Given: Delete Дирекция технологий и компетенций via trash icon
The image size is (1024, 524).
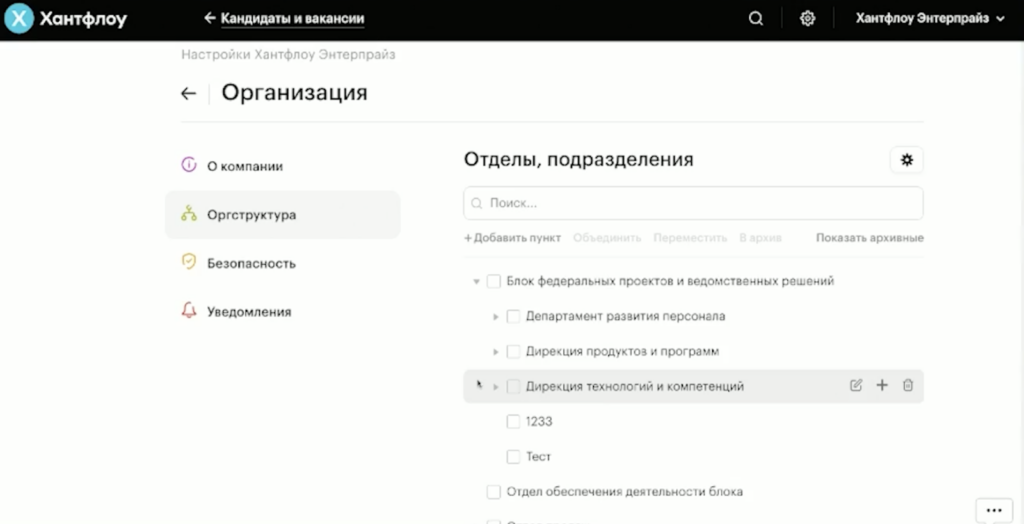Looking at the screenshot, I should click(908, 385).
